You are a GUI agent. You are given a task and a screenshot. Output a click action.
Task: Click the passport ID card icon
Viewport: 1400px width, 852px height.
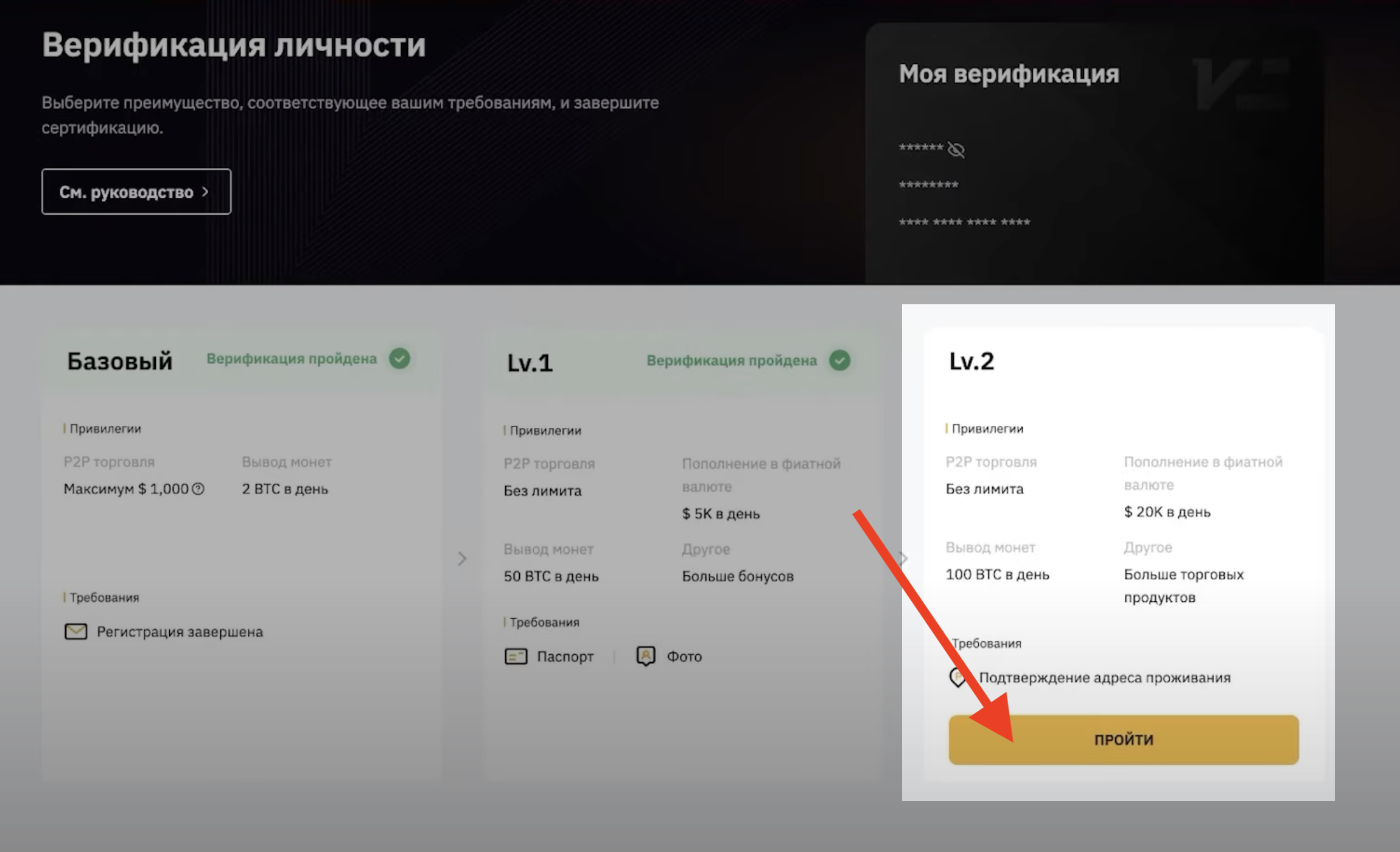(x=516, y=657)
